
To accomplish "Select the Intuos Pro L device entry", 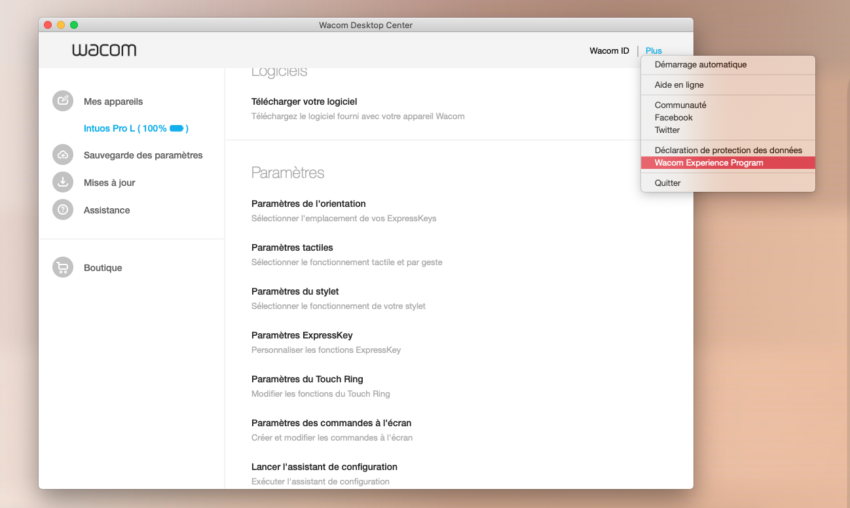I will coord(136,128).
